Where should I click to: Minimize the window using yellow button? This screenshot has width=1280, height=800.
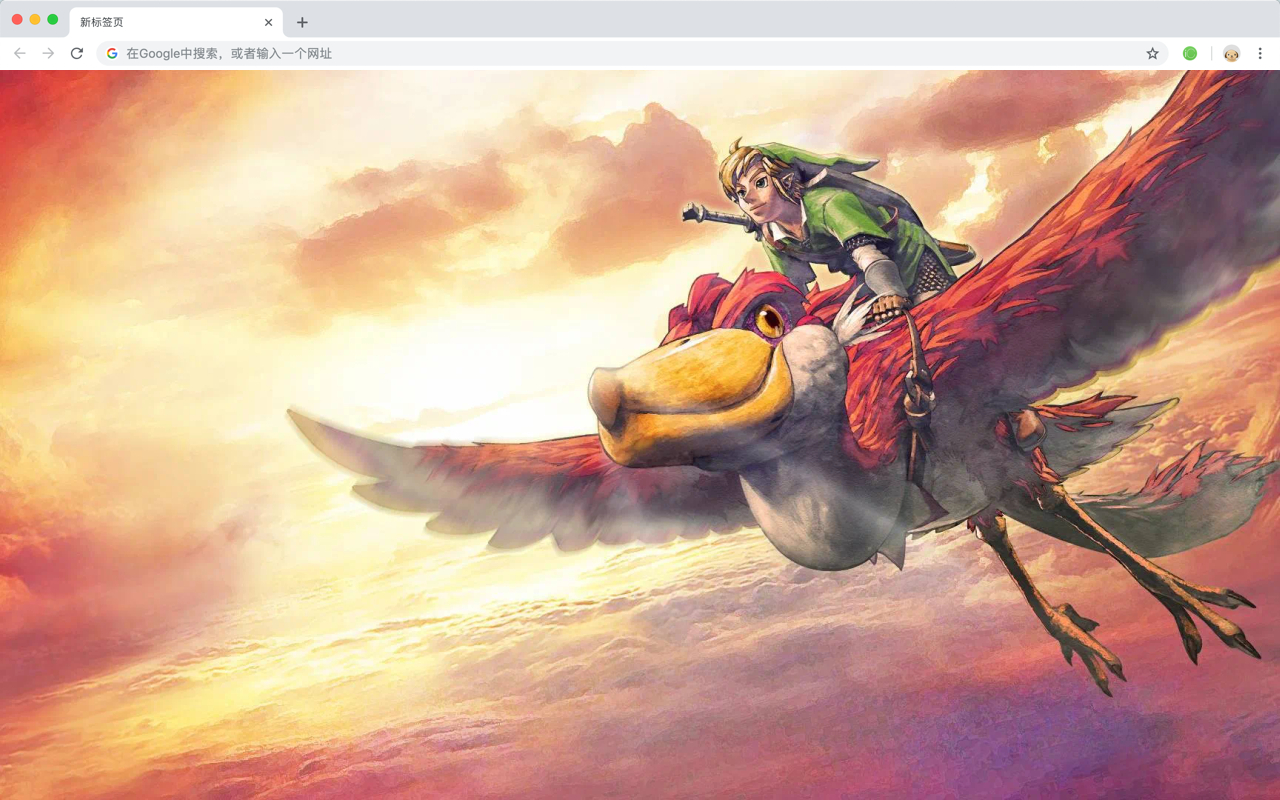pos(35,19)
